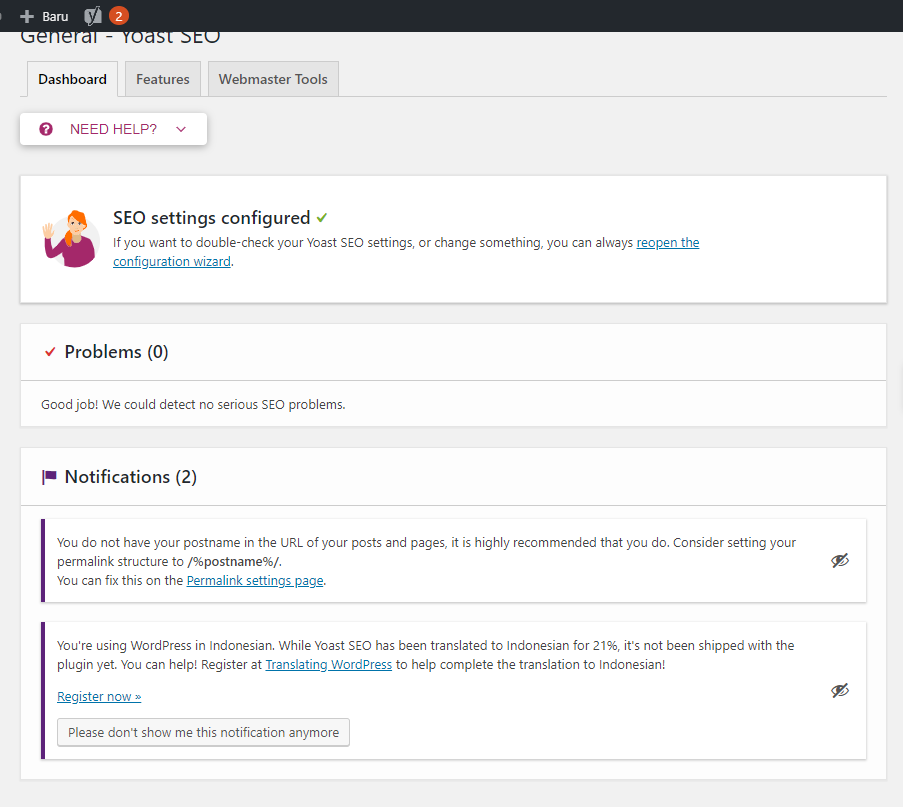Click the red checkmark beside Problems
This screenshot has width=903, height=807.
point(50,351)
